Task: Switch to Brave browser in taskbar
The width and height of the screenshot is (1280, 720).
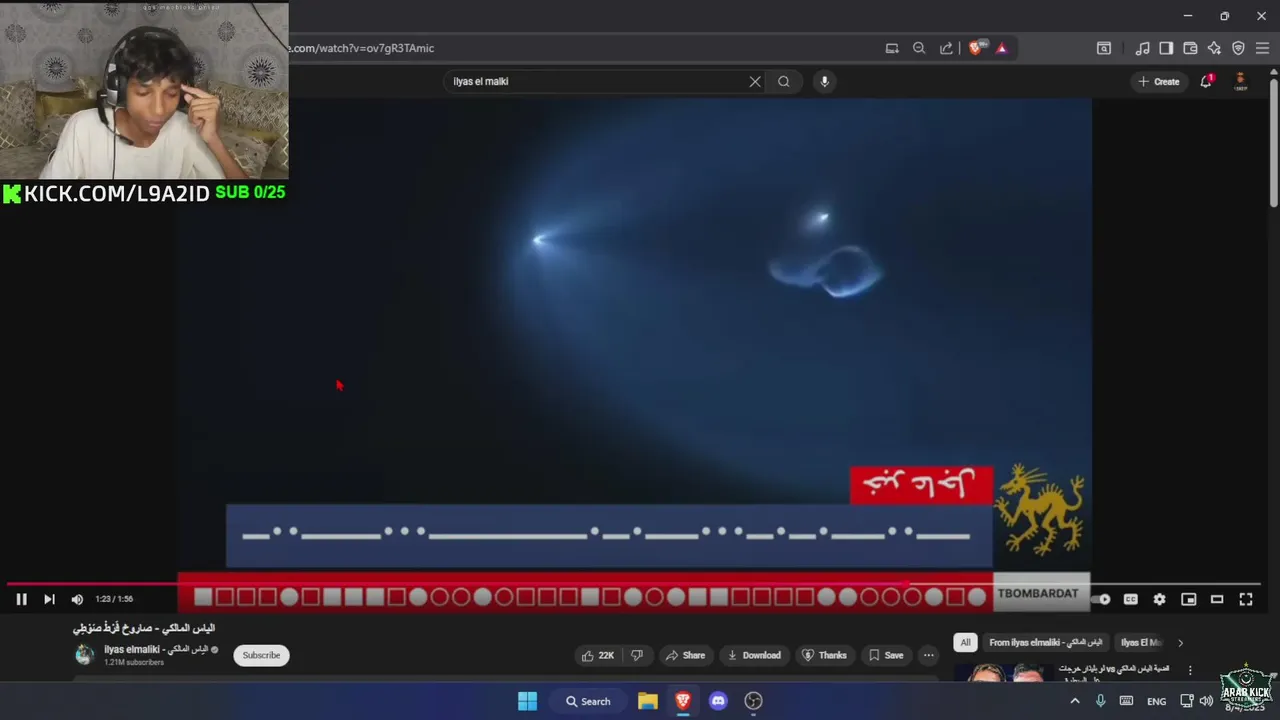Action: (x=683, y=701)
